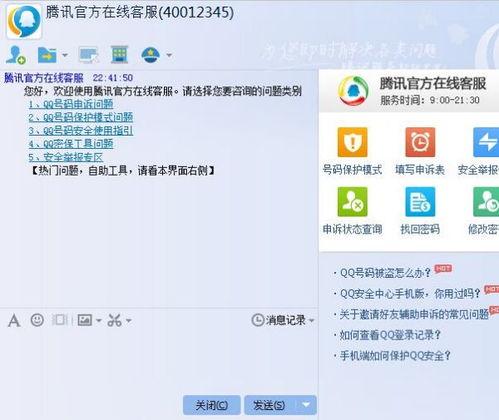The height and width of the screenshot is (420, 499).
Task: Open 填写申诉表 alarm clock icon
Action: tap(420, 142)
